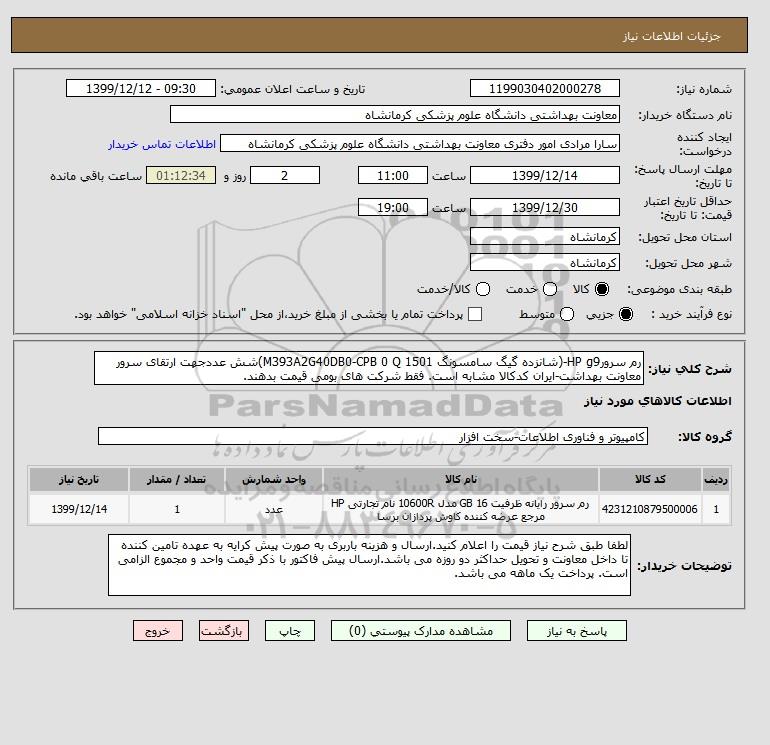Screen dimensions: 770x745
Task: Click the توضیحات خریدار text area
Action: tap(369, 565)
